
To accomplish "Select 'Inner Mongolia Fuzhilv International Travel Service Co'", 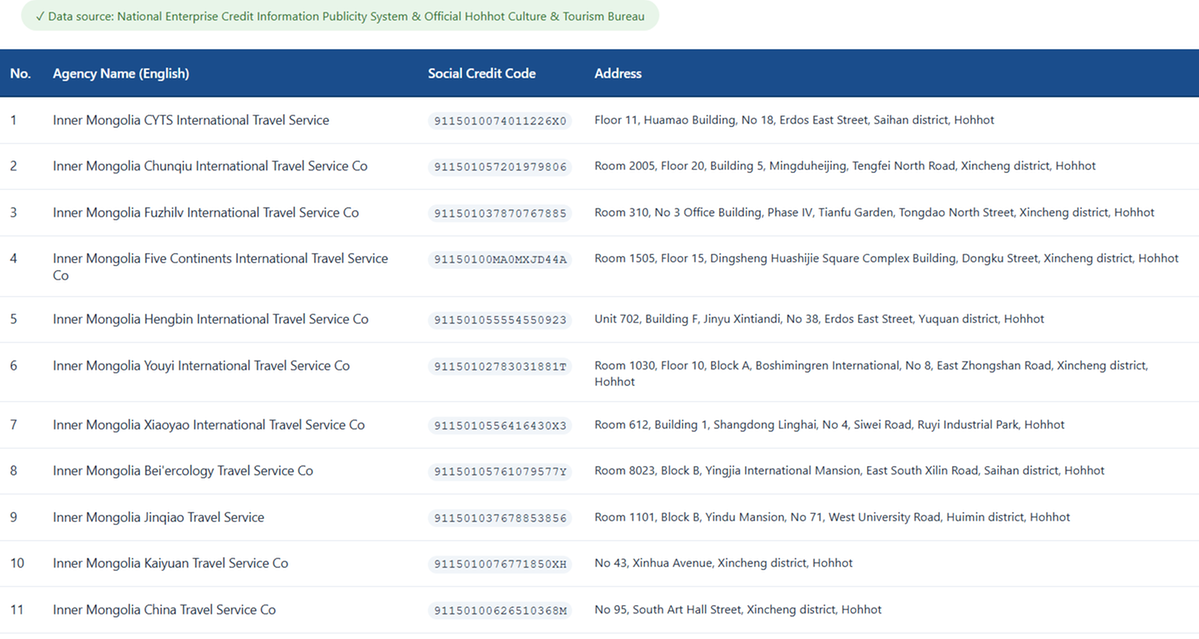I will (206, 212).
